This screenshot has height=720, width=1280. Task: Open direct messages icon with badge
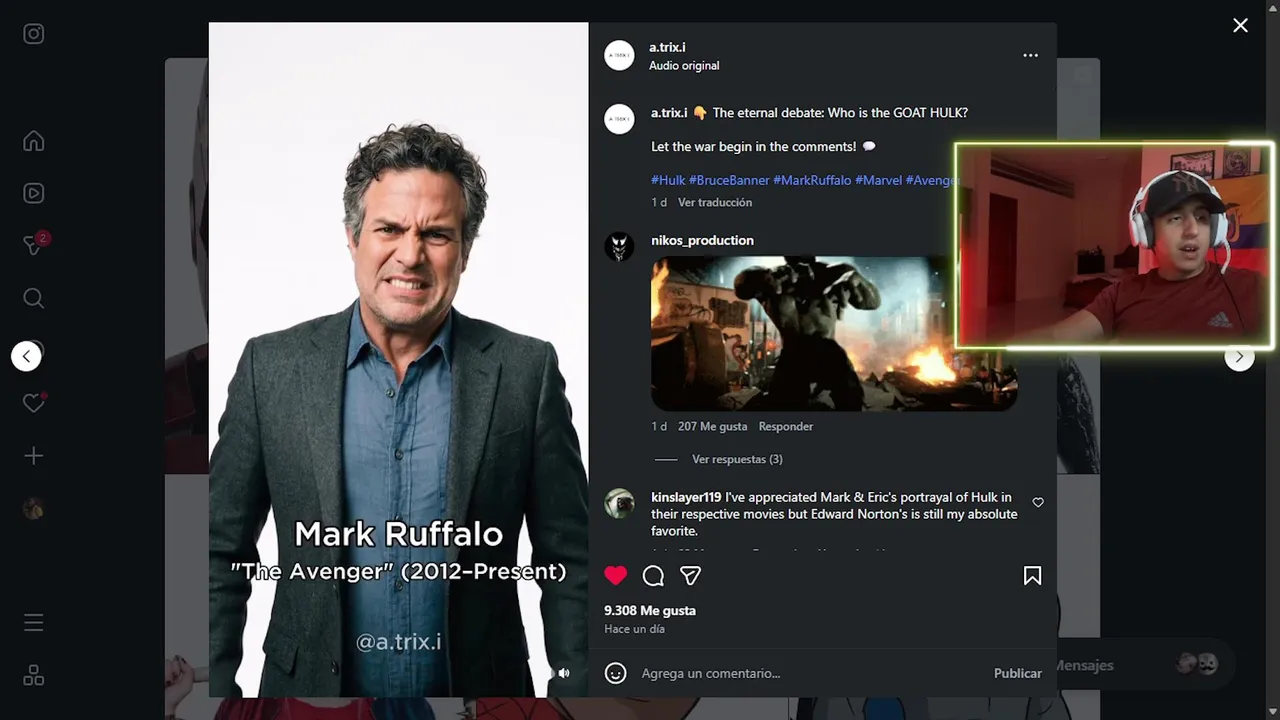(x=34, y=245)
